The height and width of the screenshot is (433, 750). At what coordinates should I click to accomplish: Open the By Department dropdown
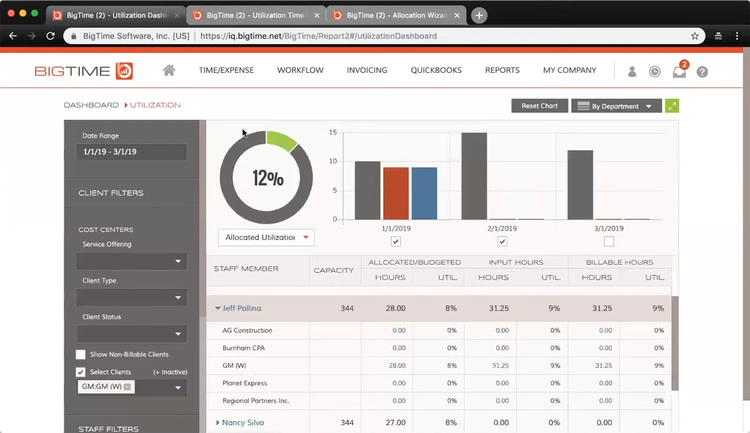click(x=616, y=106)
